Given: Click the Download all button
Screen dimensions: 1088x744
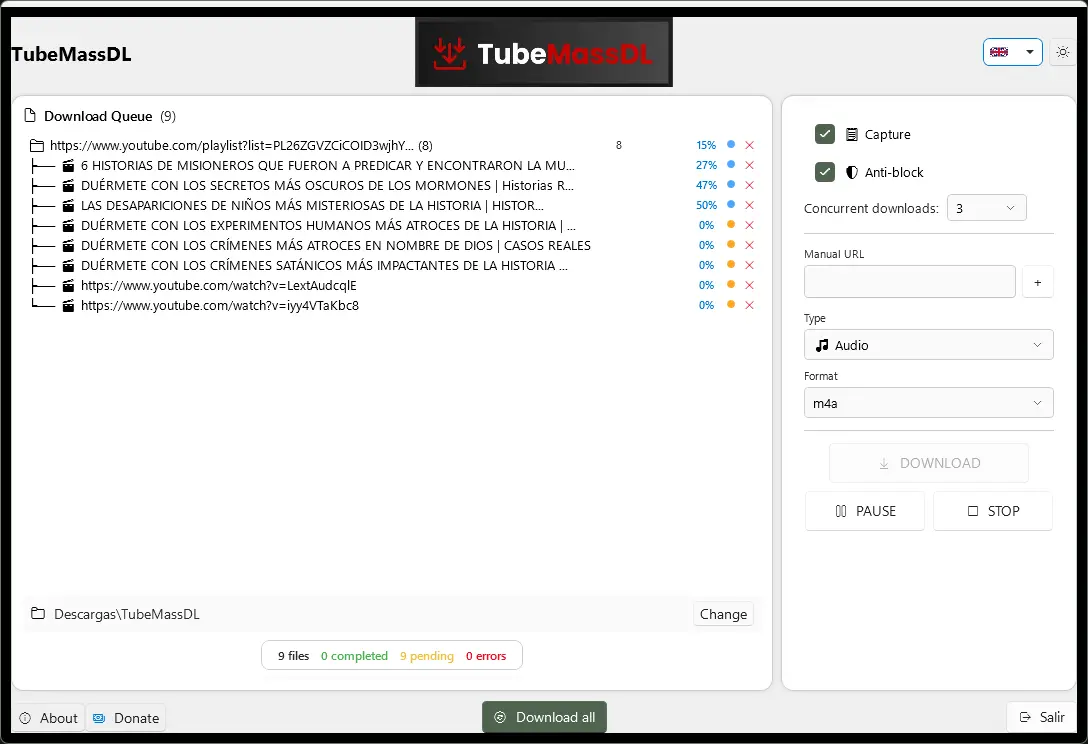Looking at the screenshot, I should [x=544, y=717].
